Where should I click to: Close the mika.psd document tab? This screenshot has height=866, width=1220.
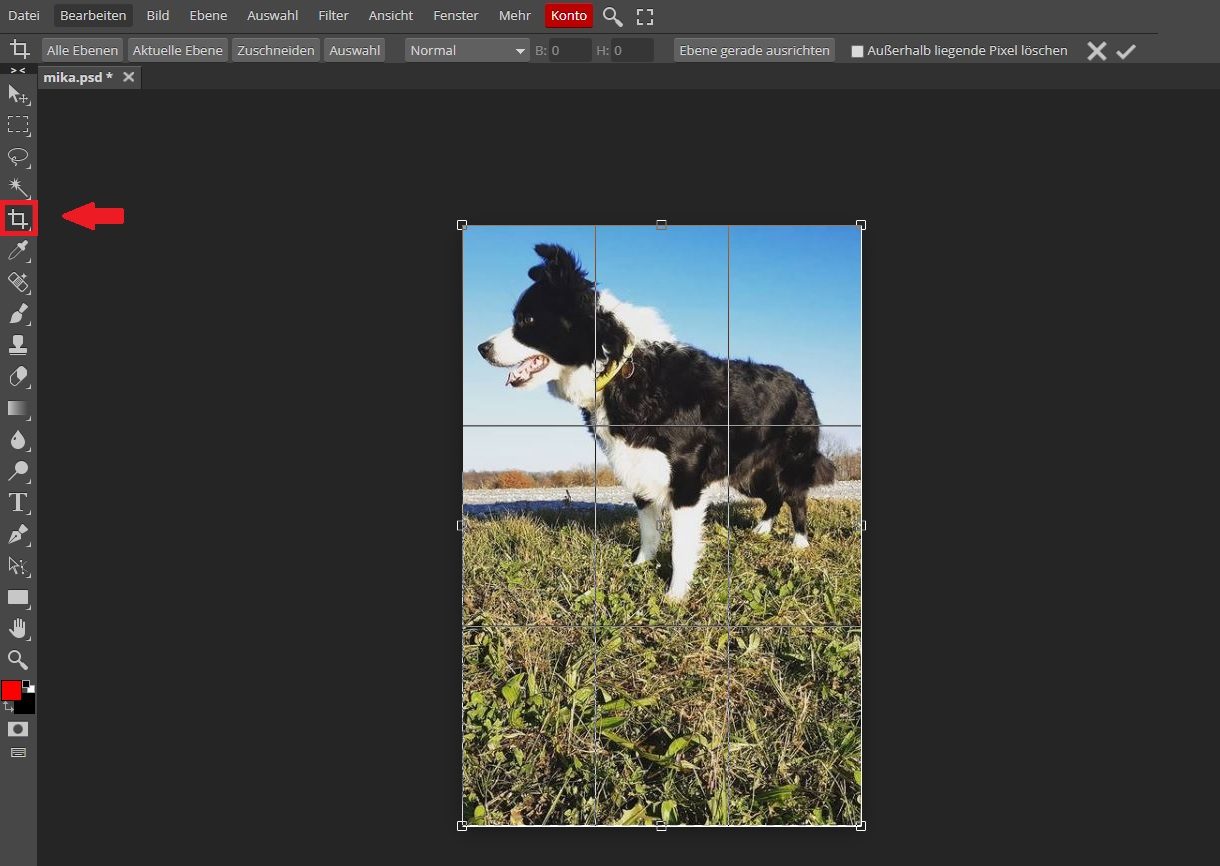click(128, 77)
